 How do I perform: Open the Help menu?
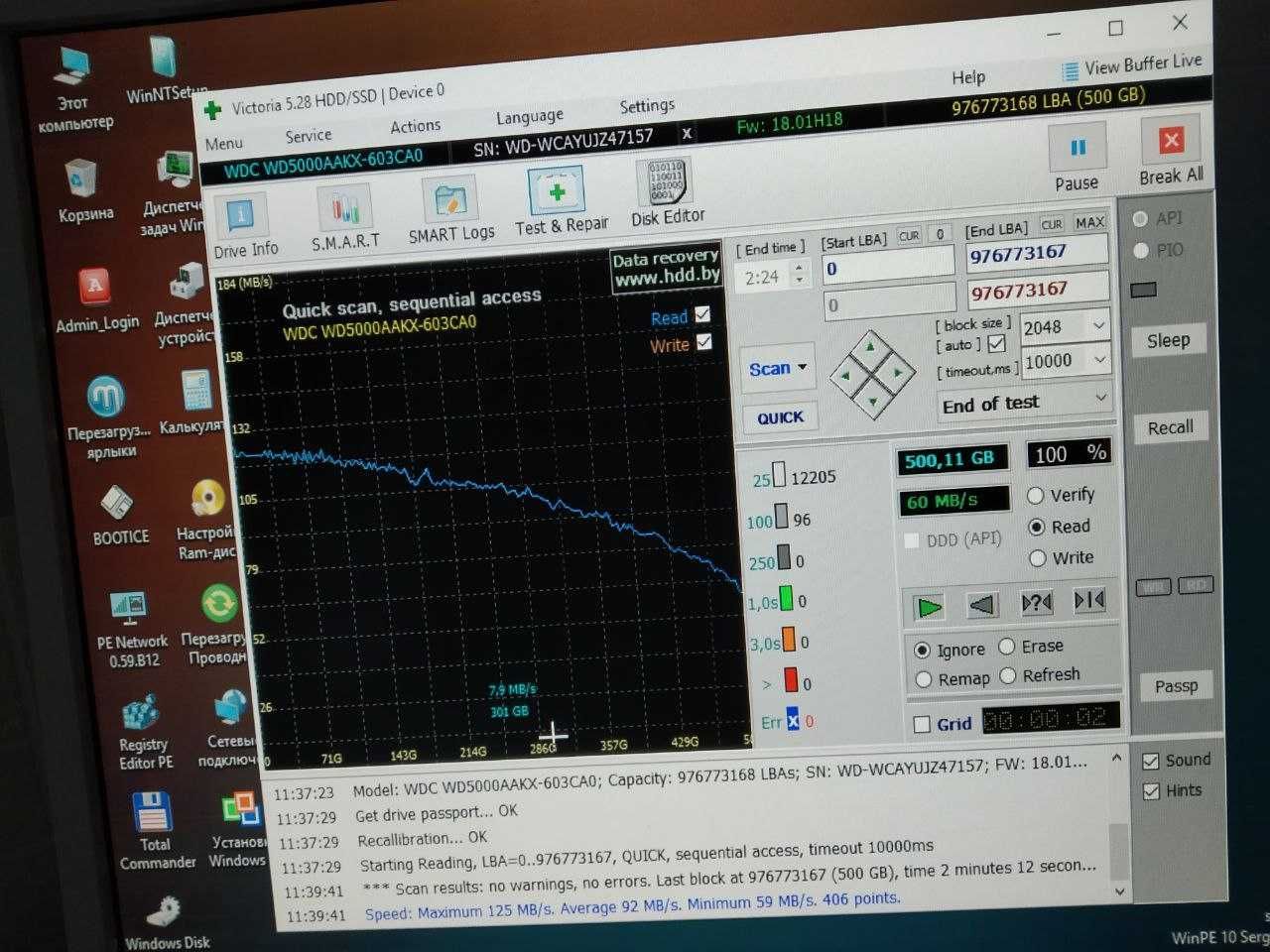tap(968, 77)
